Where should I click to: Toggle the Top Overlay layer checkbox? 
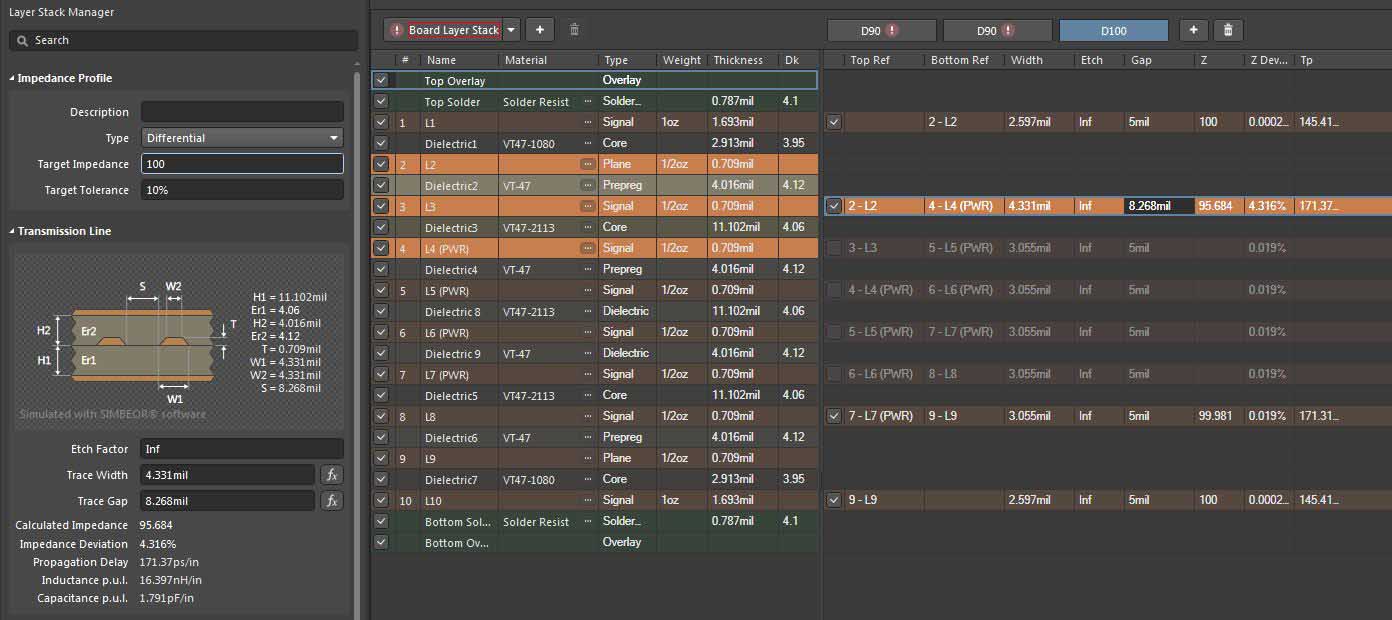[x=381, y=80]
